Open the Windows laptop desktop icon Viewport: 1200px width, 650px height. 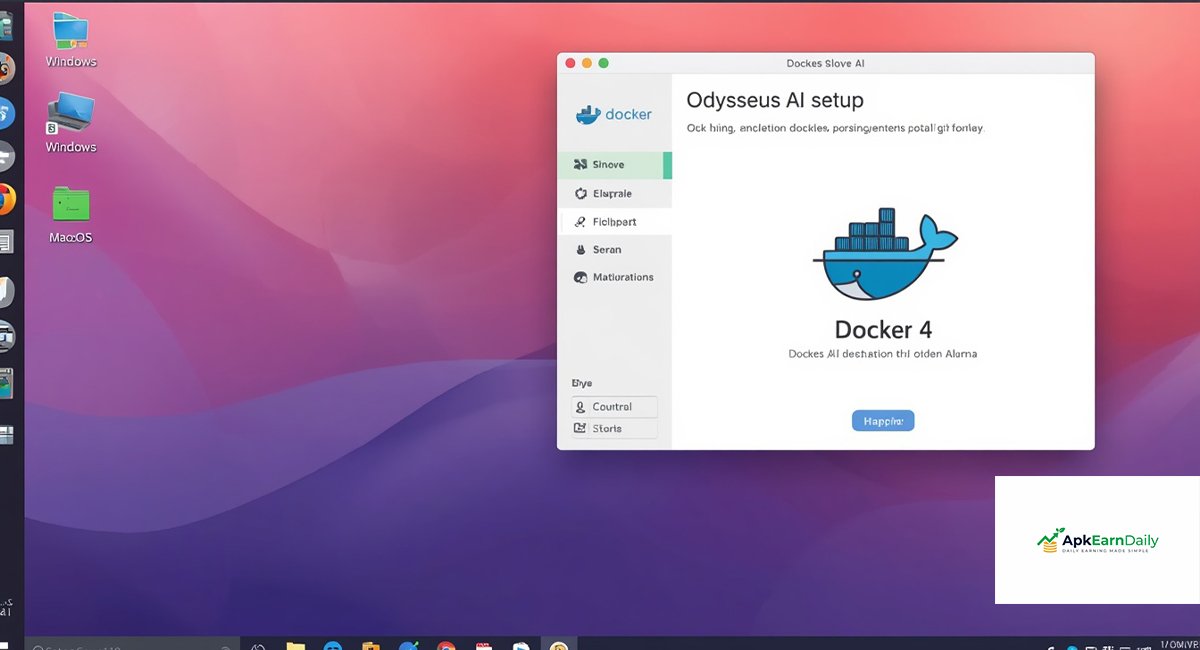pos(70,114)
